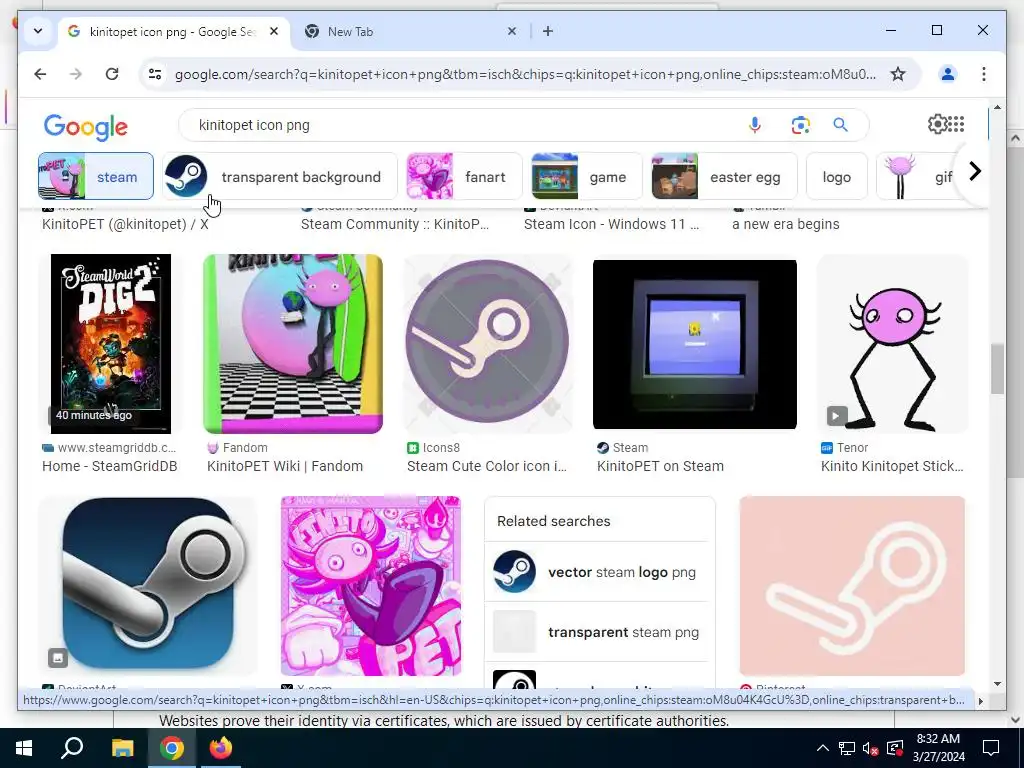Viewport: 1024px width, 768px height.
Task: Open the purple Steam Cute Color icon image
Action: pos(488,344)
